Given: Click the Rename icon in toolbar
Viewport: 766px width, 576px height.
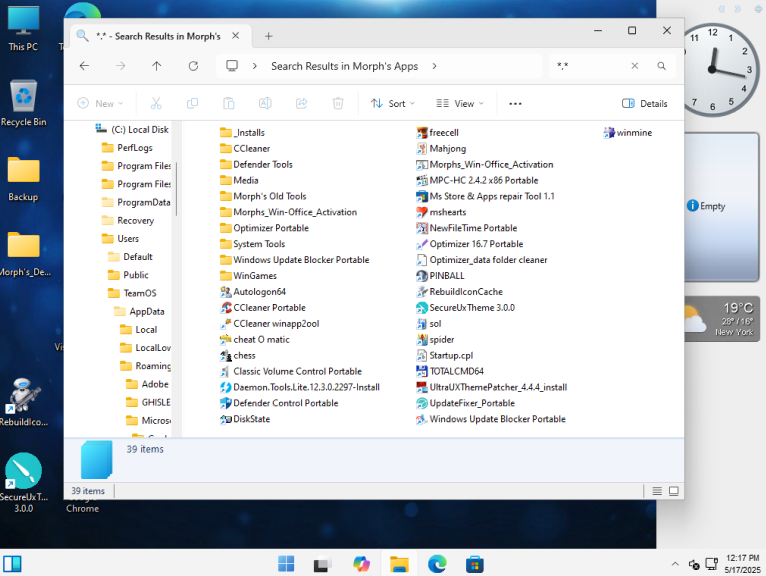Looking at the screenshot, I should [x=265, y=104].
